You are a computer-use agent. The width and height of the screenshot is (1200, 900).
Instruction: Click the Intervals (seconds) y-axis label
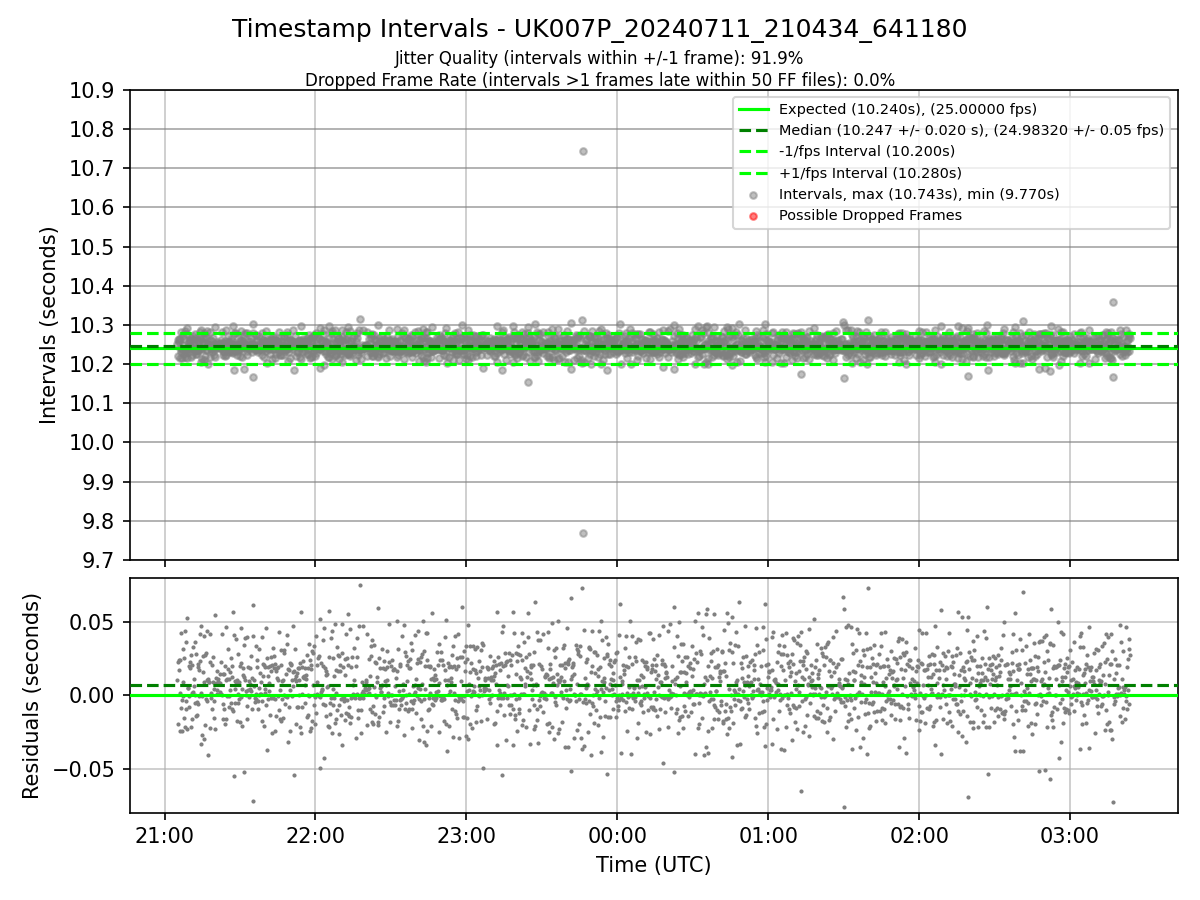pos(49,325)
